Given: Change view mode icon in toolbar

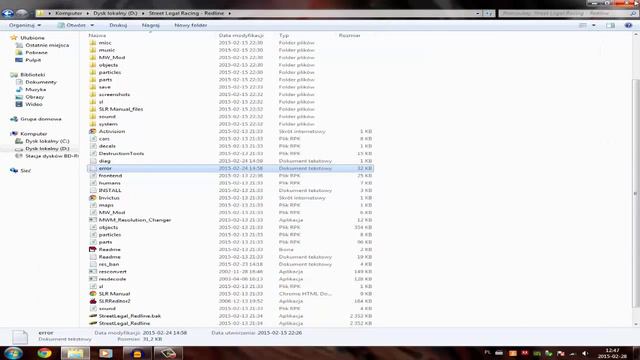Looking at the screenshot, I should click(x=583, y=25).
